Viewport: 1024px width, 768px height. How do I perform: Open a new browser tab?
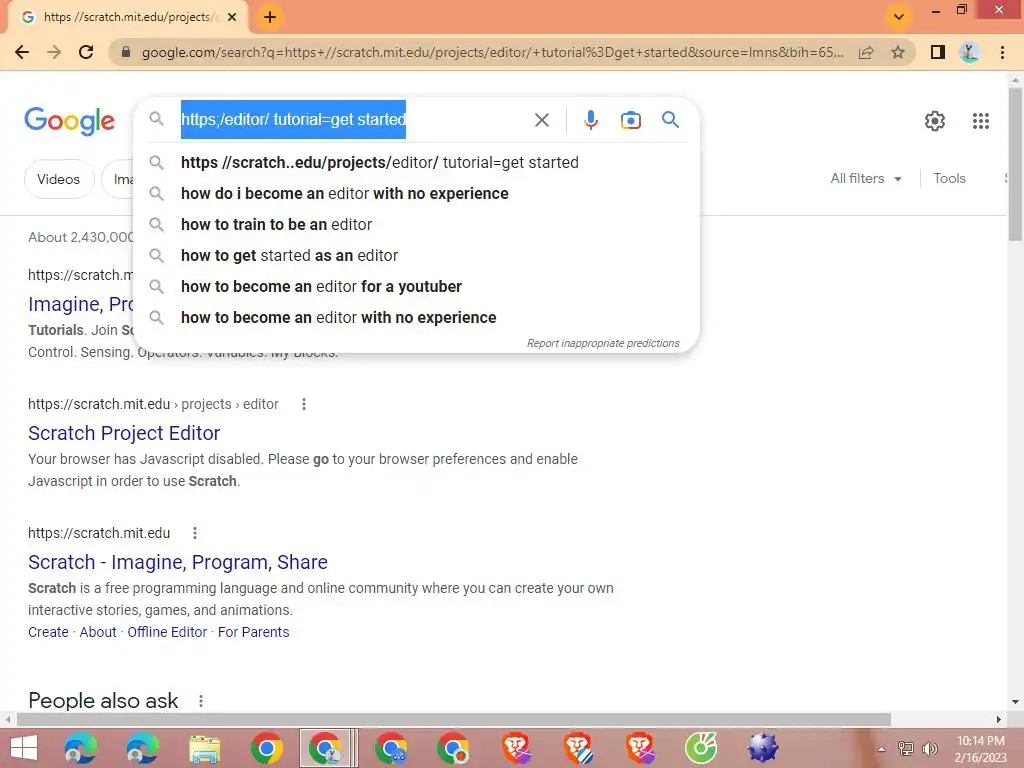tap(270, 17)
